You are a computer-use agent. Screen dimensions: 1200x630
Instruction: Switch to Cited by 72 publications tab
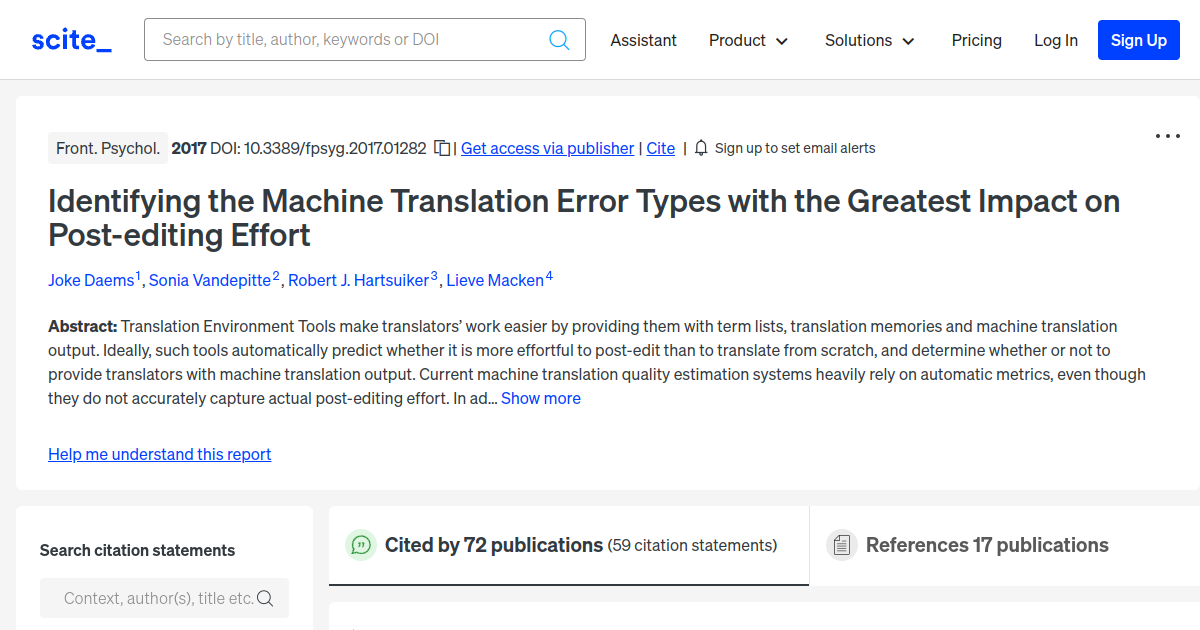pos(493,545)
